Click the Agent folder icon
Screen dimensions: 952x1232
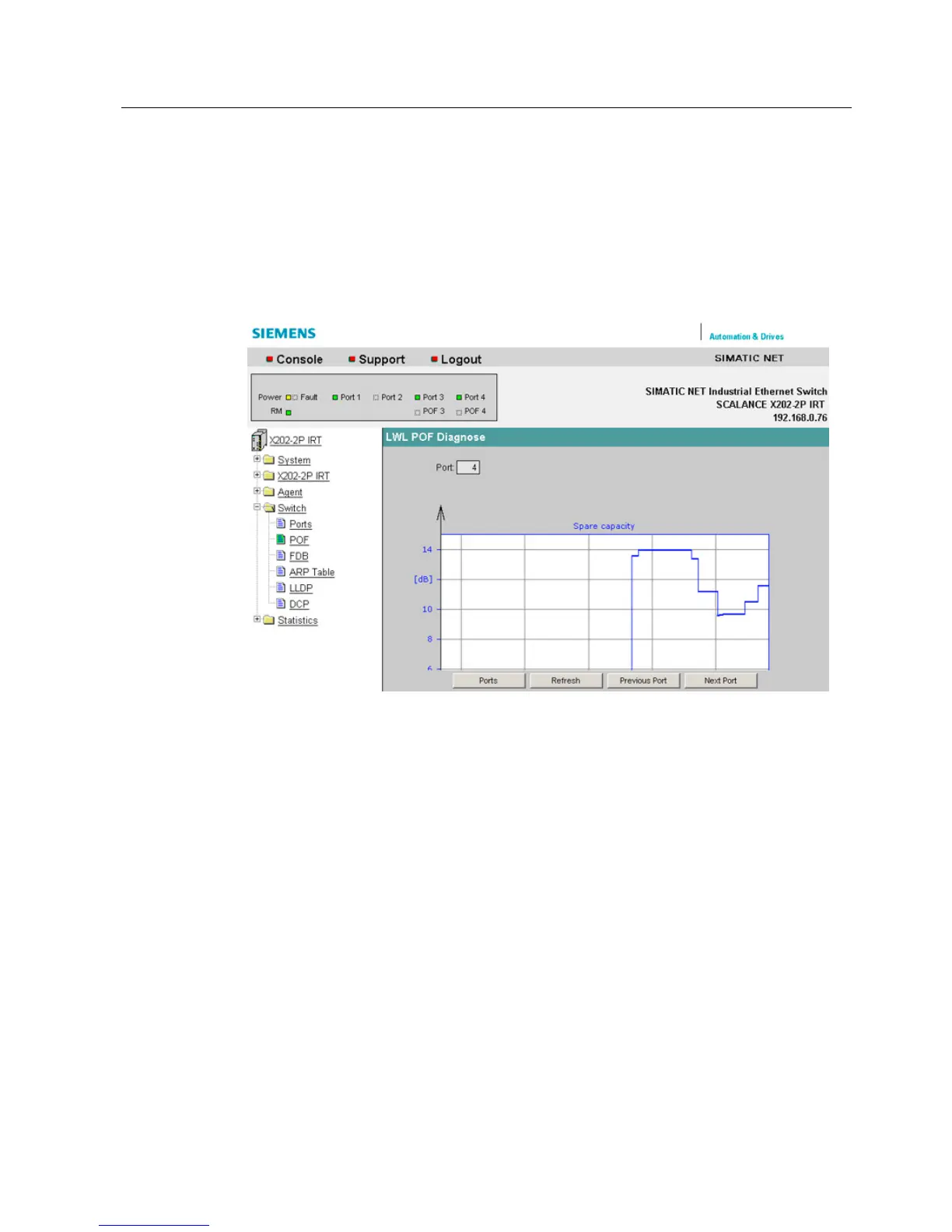(269, 492)
